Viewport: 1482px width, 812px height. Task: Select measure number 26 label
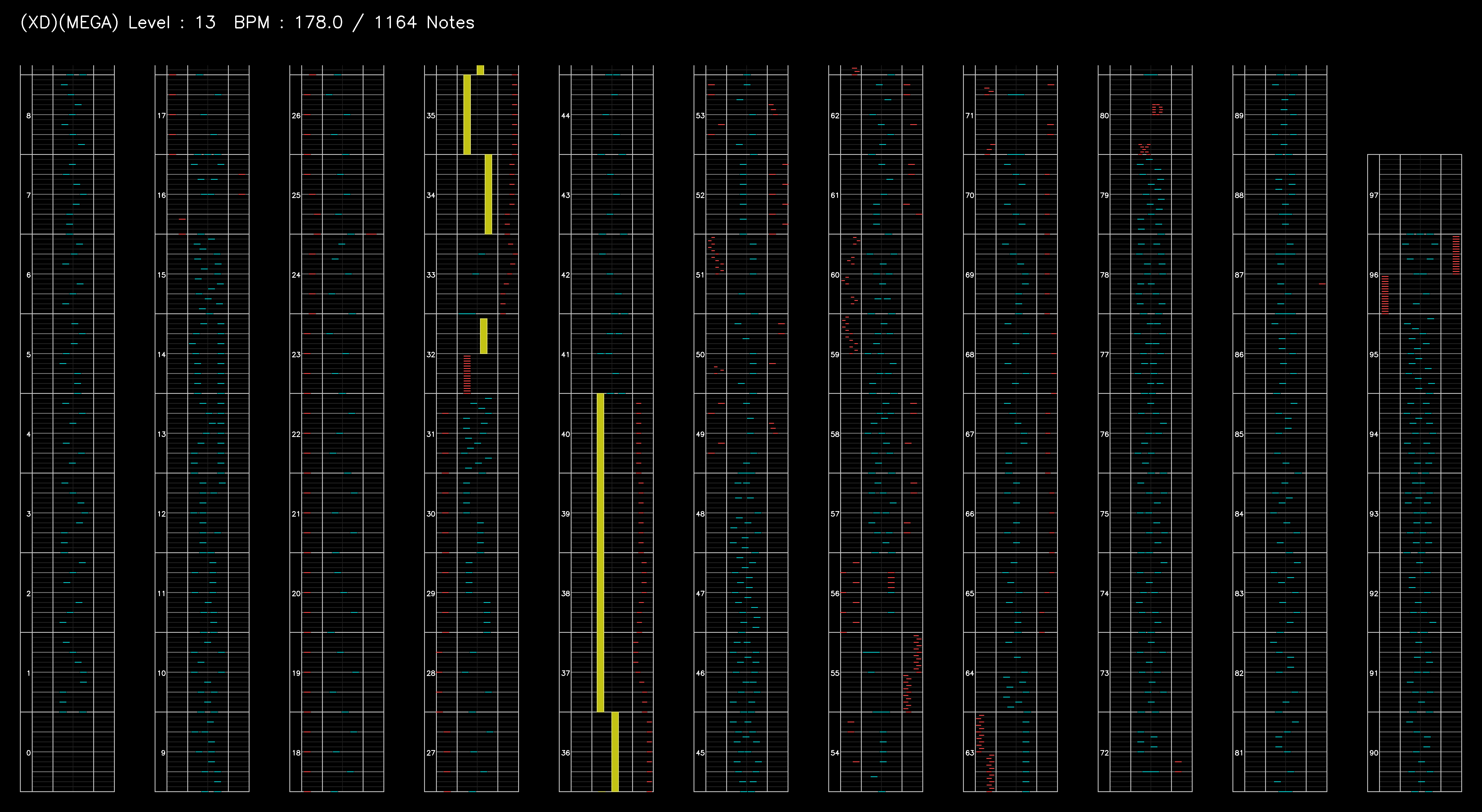pos(296,116)
